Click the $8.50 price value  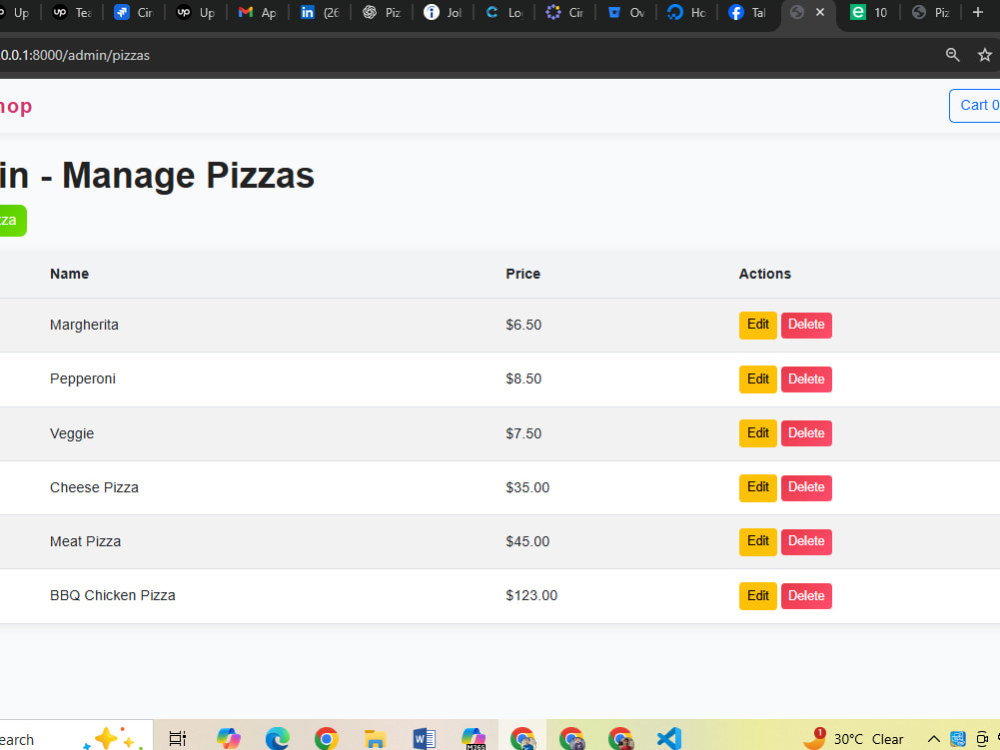pyautogui.click(x=524, y=379)
